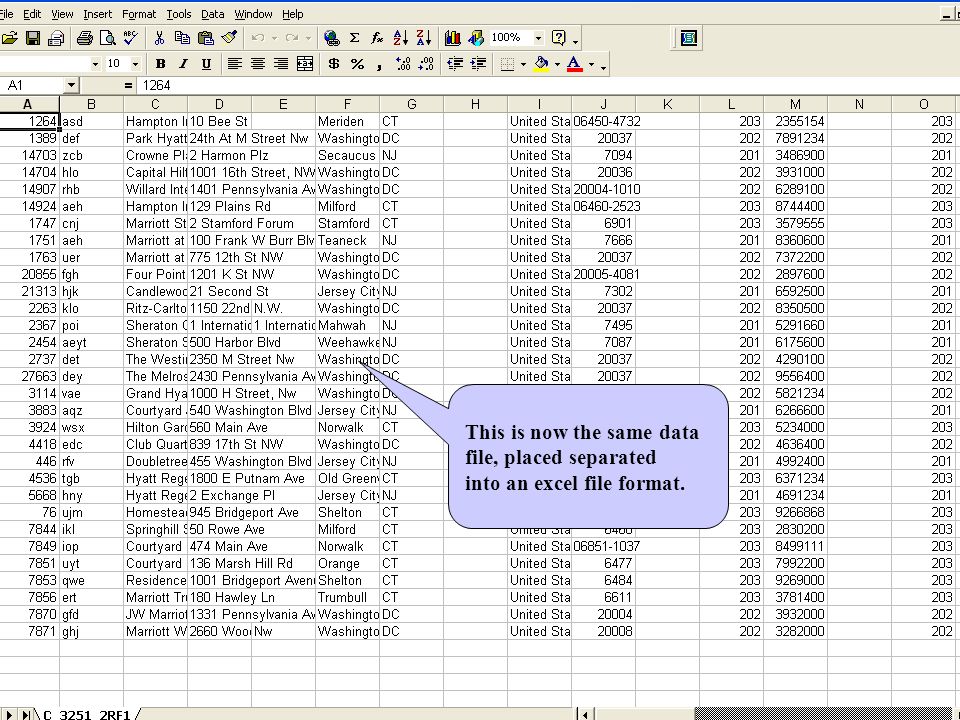The image size is (960, 720).
Task: Click Increase Indent icon
Action: (478, 64)
